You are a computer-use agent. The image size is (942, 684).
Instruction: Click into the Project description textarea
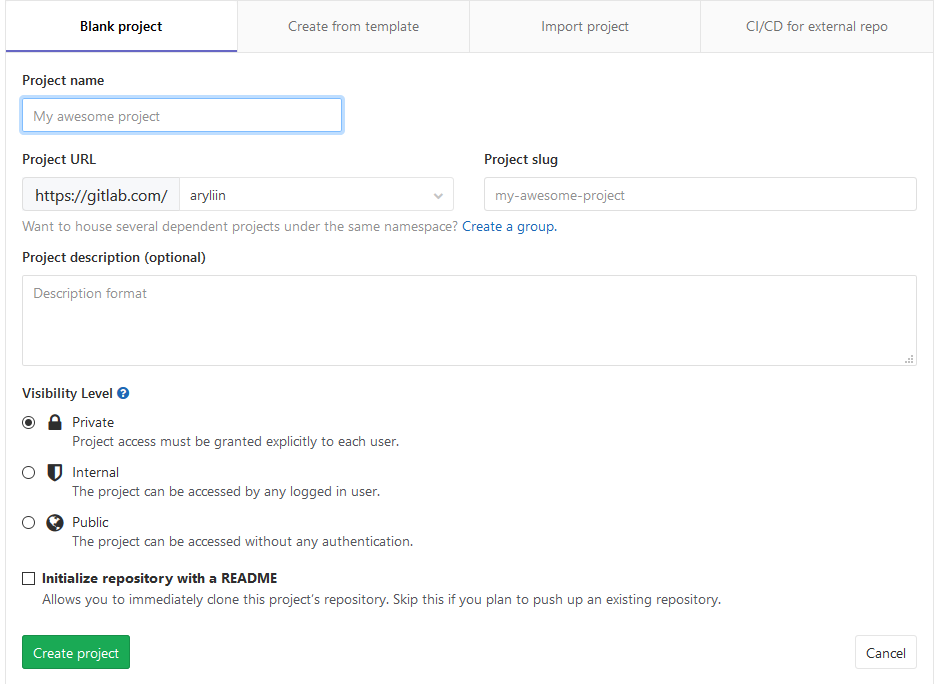[x=469, y=321]
